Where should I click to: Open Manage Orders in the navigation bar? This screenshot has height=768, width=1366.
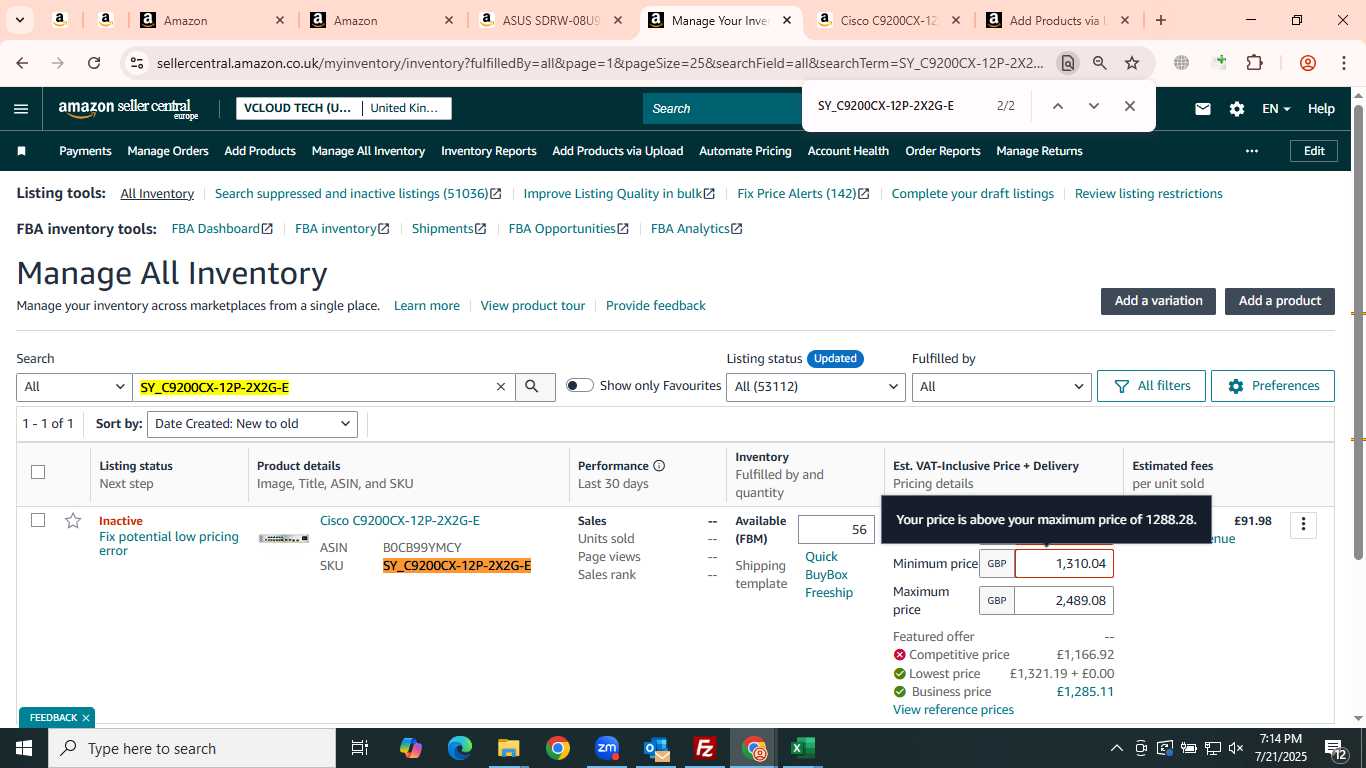pos(168,151)
